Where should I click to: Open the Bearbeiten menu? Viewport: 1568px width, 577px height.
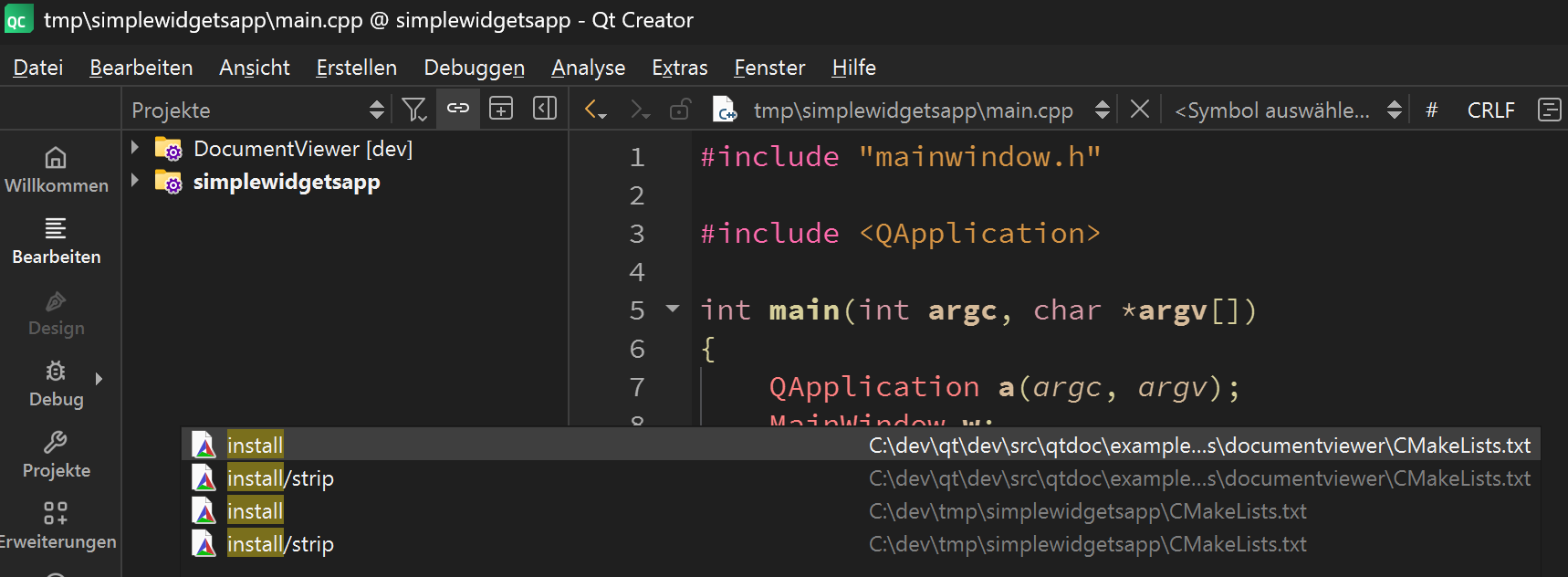(x=141, y=68)
